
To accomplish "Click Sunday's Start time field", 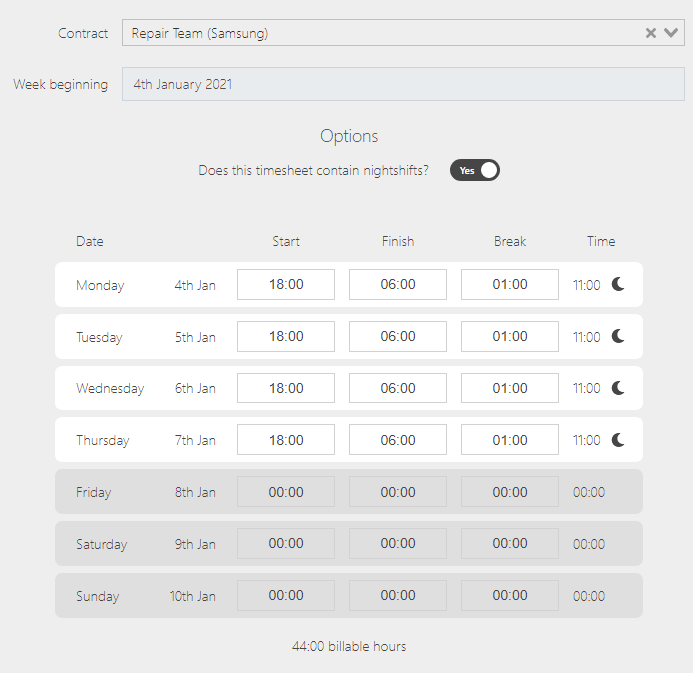I will pyautogui.click(x=286, y=595).
